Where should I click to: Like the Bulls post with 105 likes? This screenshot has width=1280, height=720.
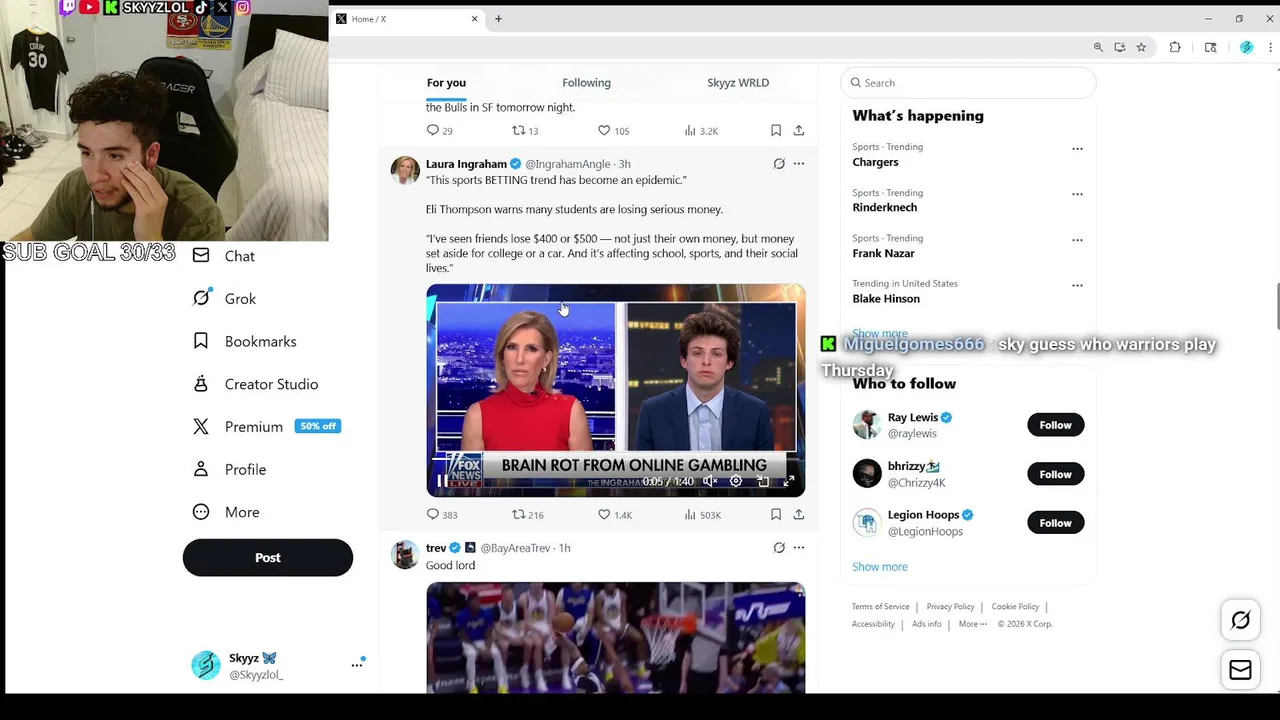(613, 131)
